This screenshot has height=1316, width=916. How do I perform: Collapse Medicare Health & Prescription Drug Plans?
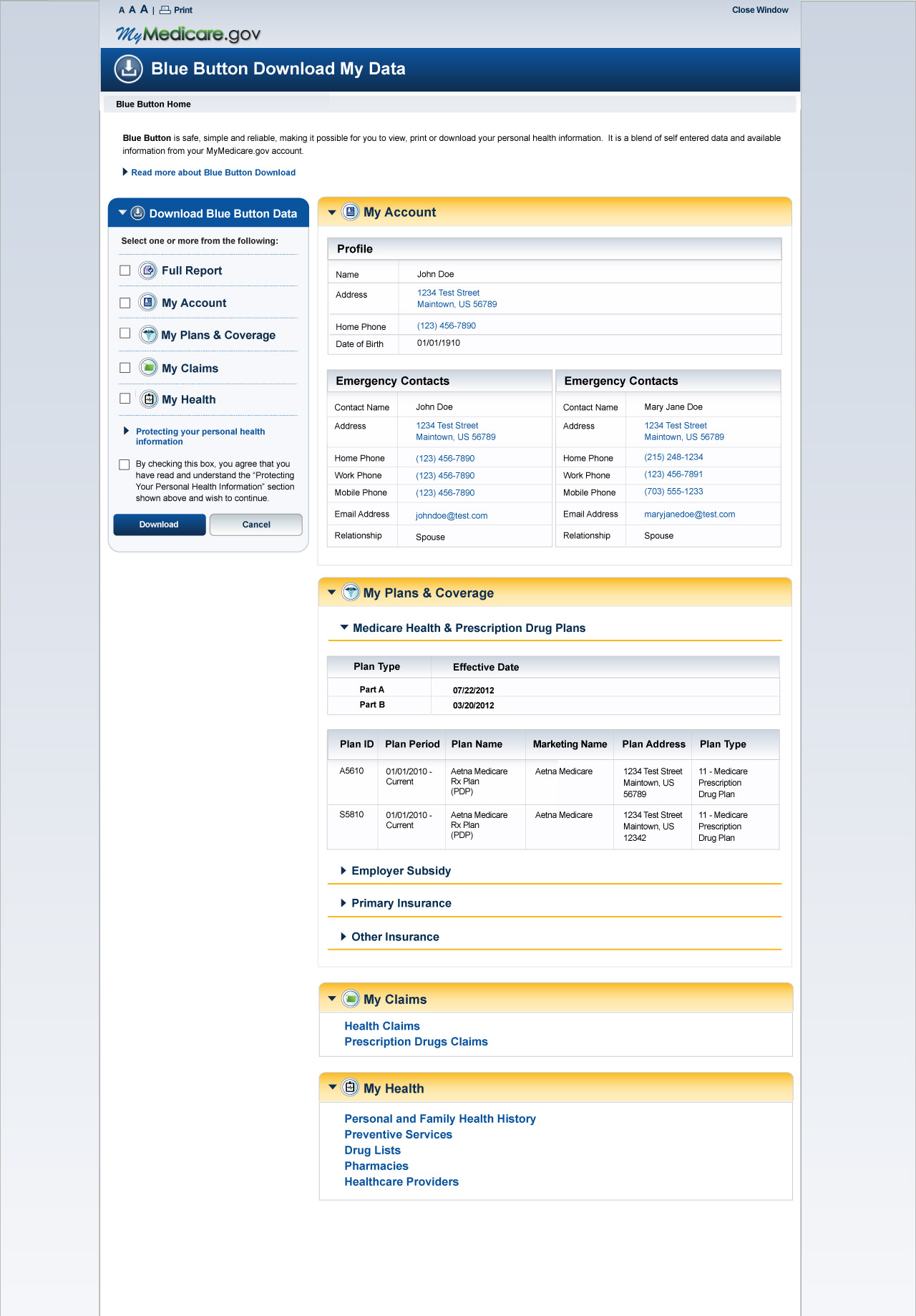click(x=344, y=628)
